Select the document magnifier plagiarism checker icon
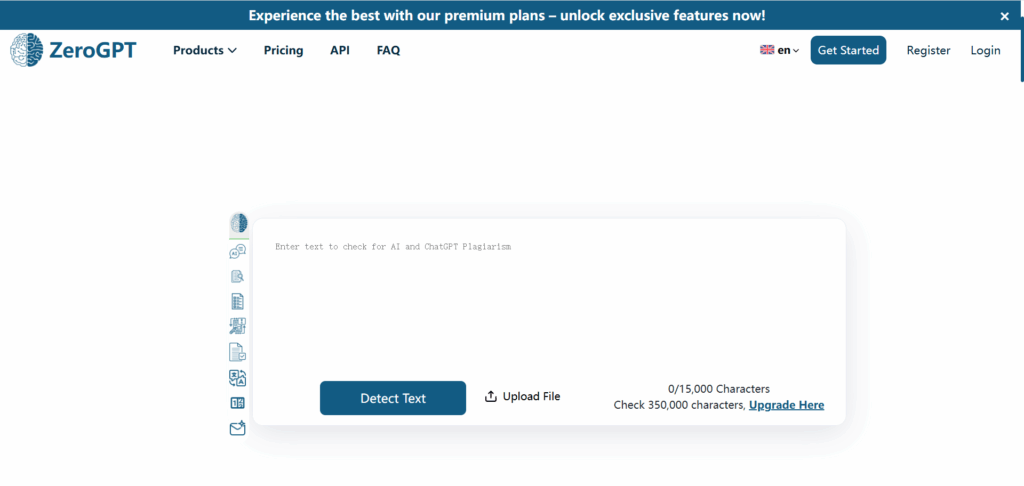1024x486 pixels. (238, 277)
